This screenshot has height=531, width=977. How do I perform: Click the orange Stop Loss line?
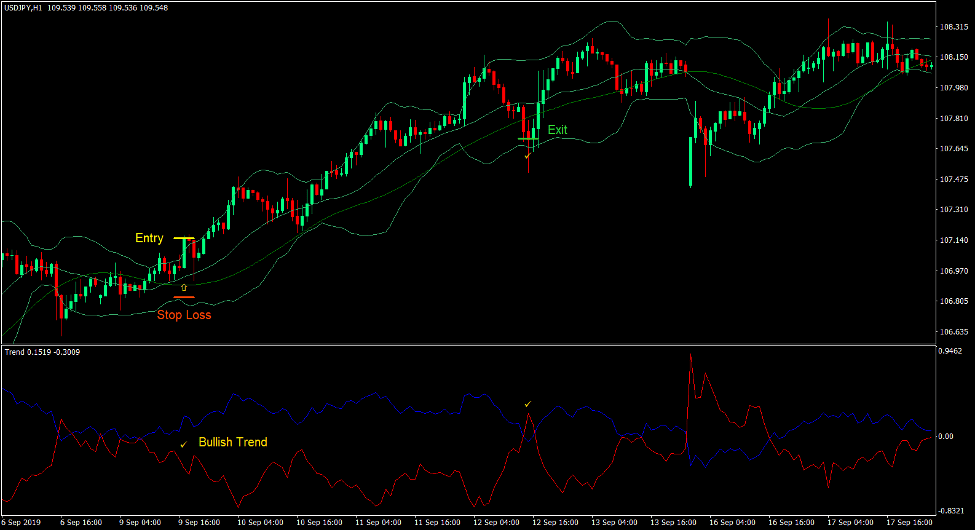click(184, 297)
